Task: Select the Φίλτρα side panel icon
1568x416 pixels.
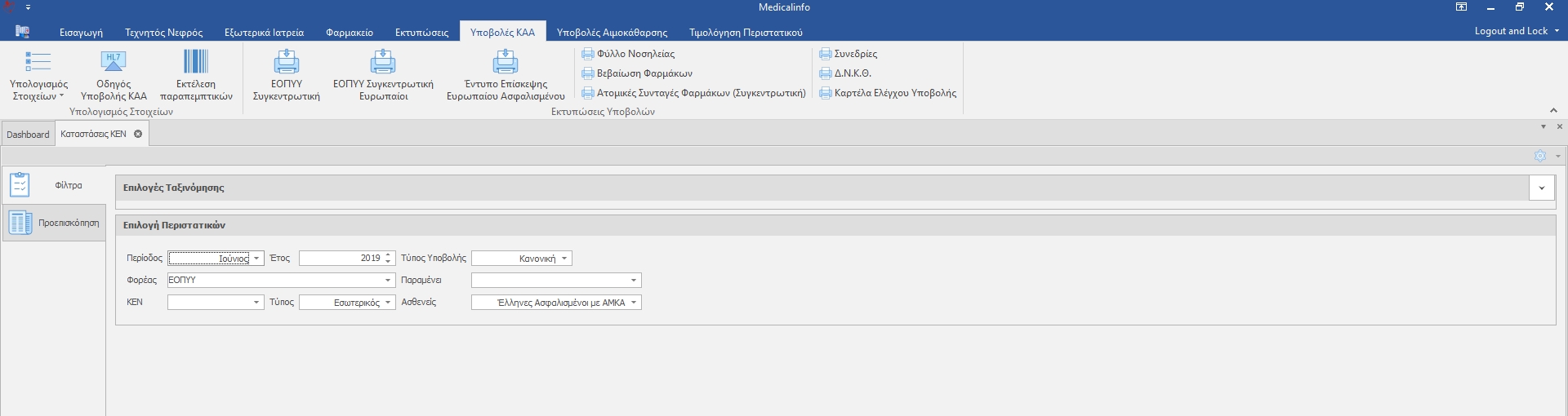Action: [x=20, y=185]
